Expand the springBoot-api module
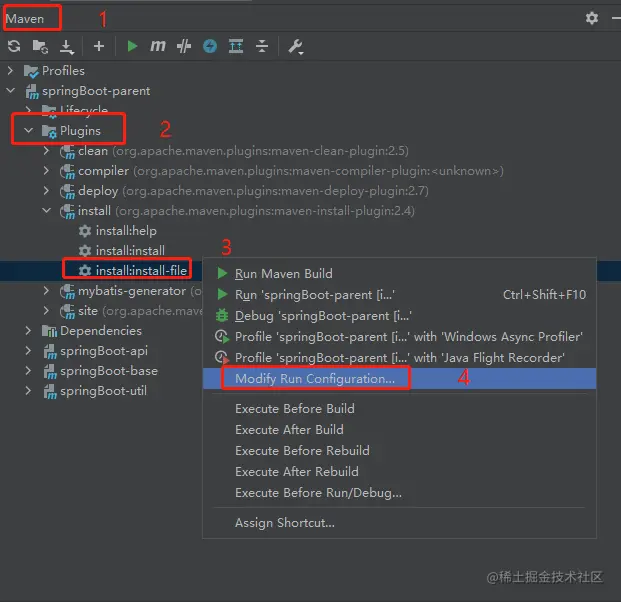 [28, 351]
